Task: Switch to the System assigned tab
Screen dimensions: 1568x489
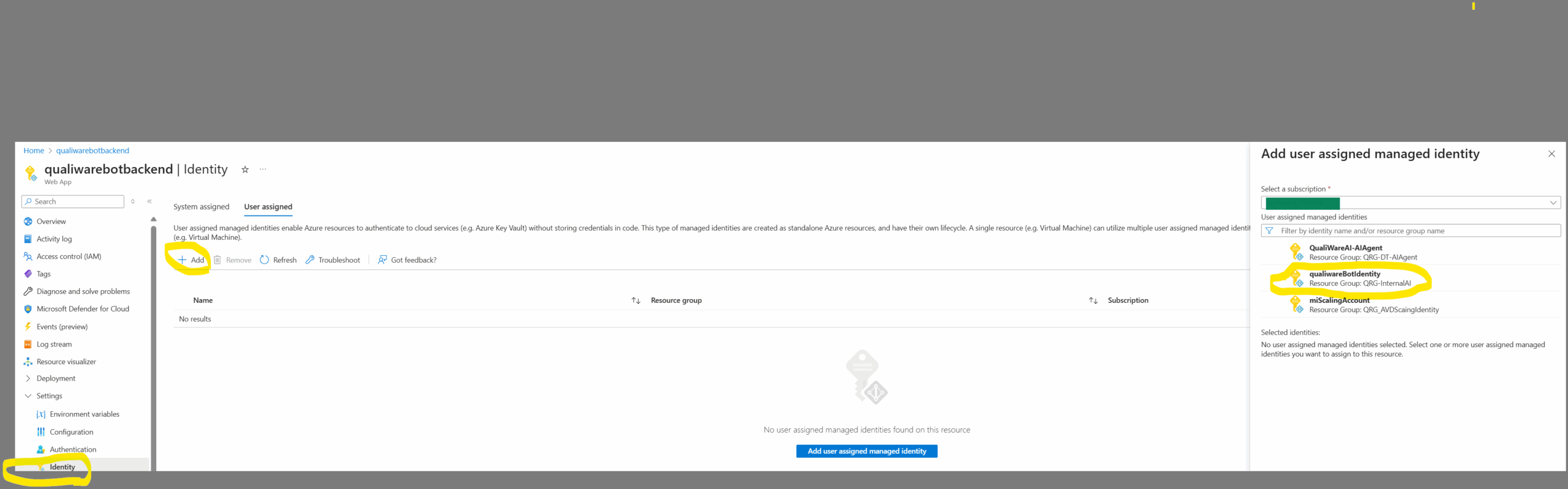Action: pyautogui.click(x=201, y=207)
